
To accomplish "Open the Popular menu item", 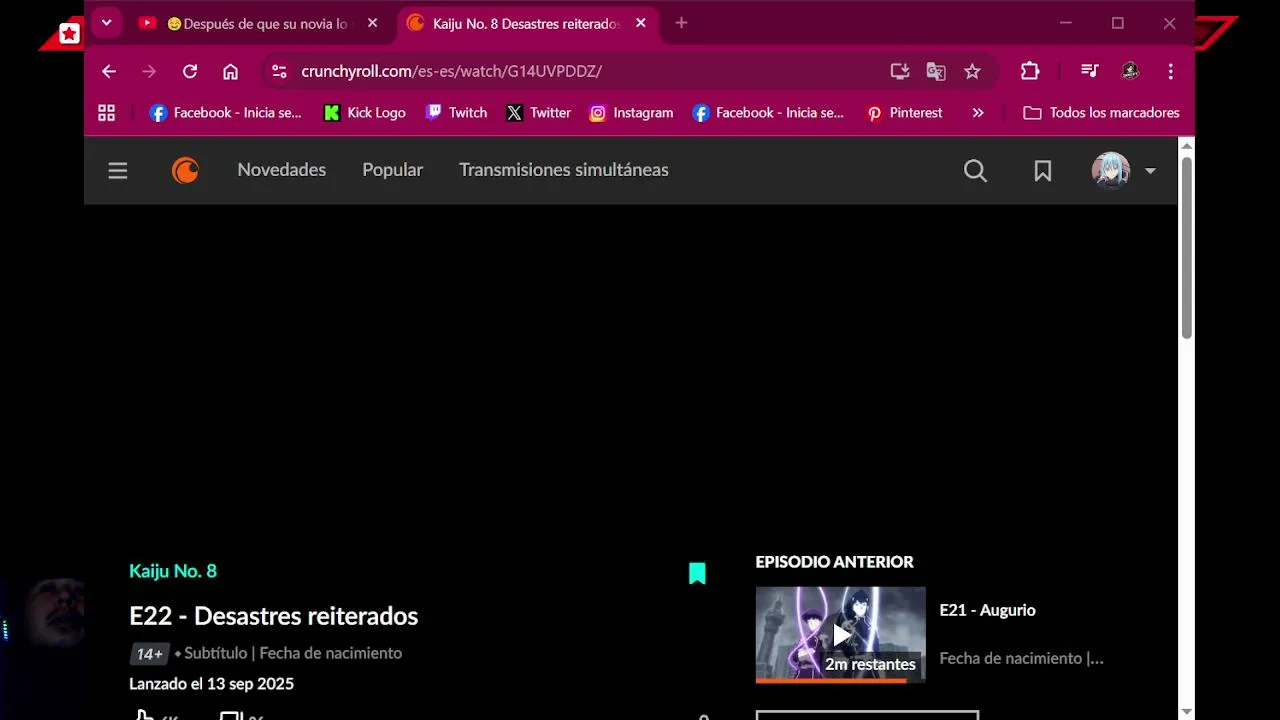I will [x=392, y=170].
